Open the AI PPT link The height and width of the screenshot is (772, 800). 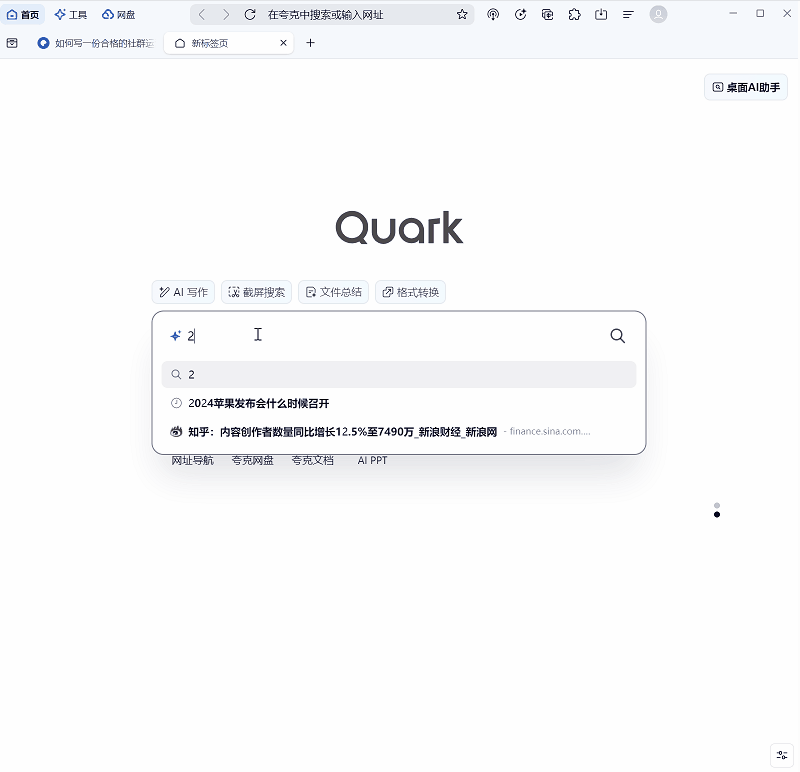coord(372,461)
